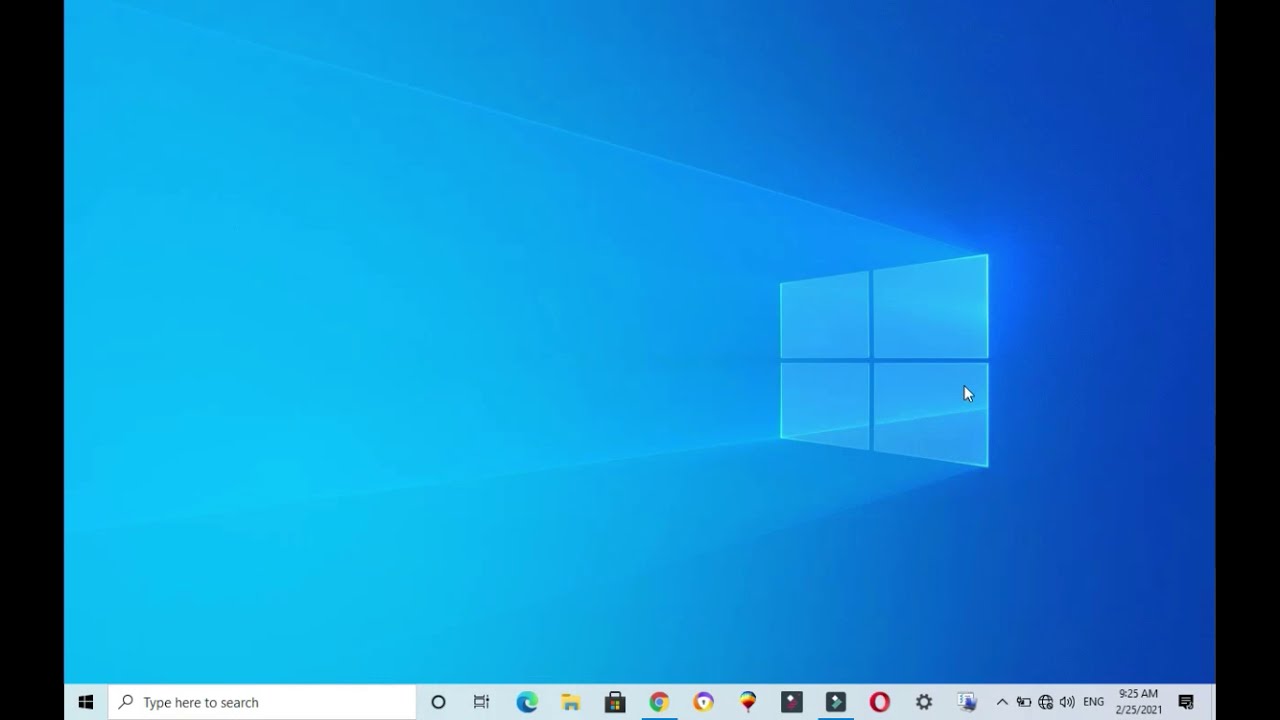
Task: Open the first dark Filmora taskbar icon
Action: 791,702
